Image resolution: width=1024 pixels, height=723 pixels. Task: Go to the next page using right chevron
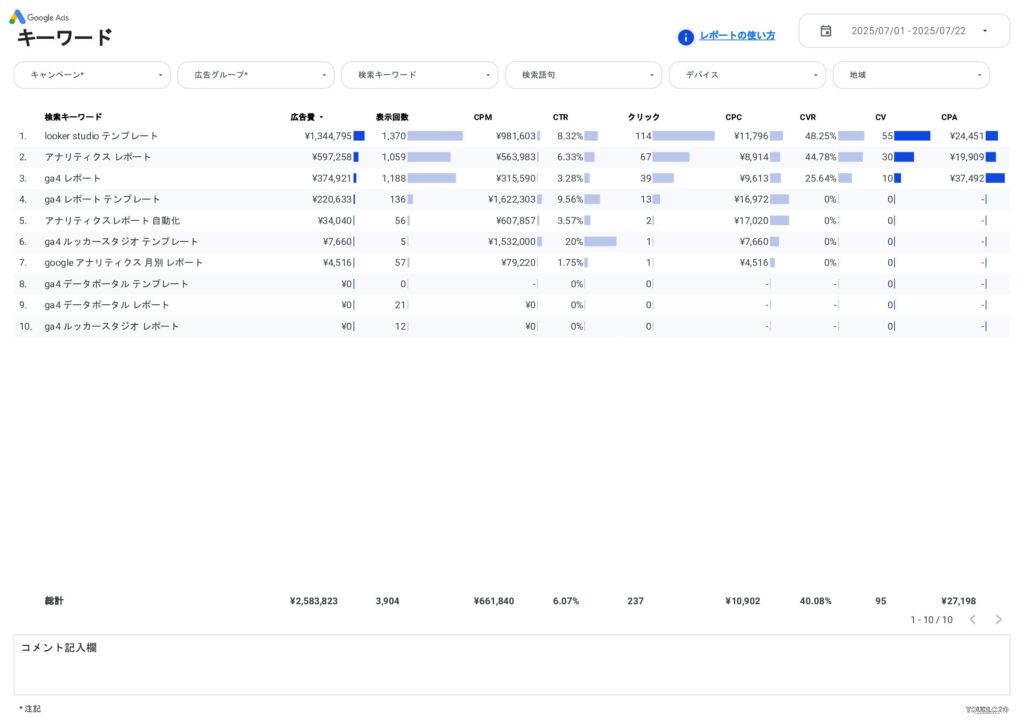tap(998, 619)
